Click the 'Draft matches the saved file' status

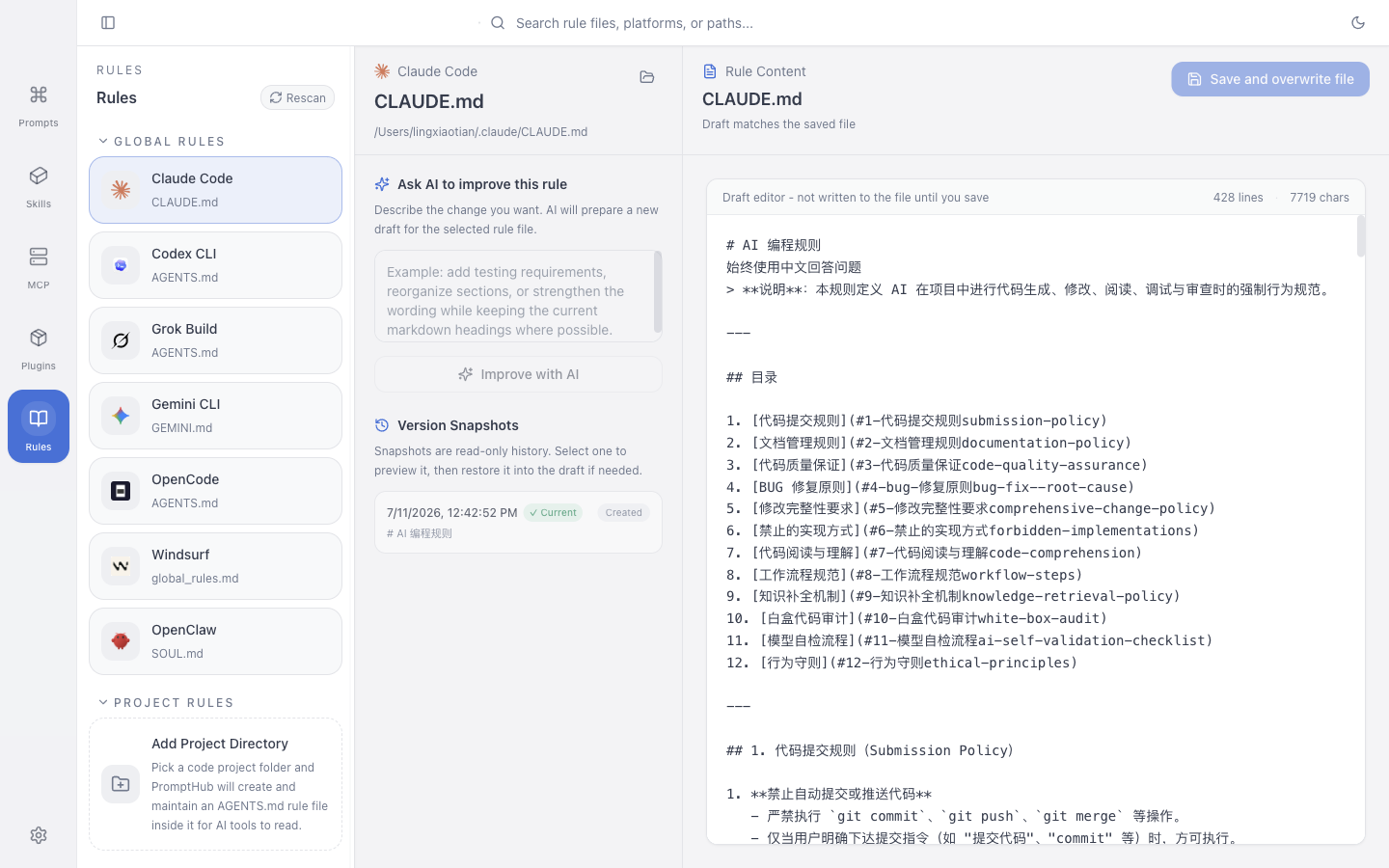tap(778, 124)
